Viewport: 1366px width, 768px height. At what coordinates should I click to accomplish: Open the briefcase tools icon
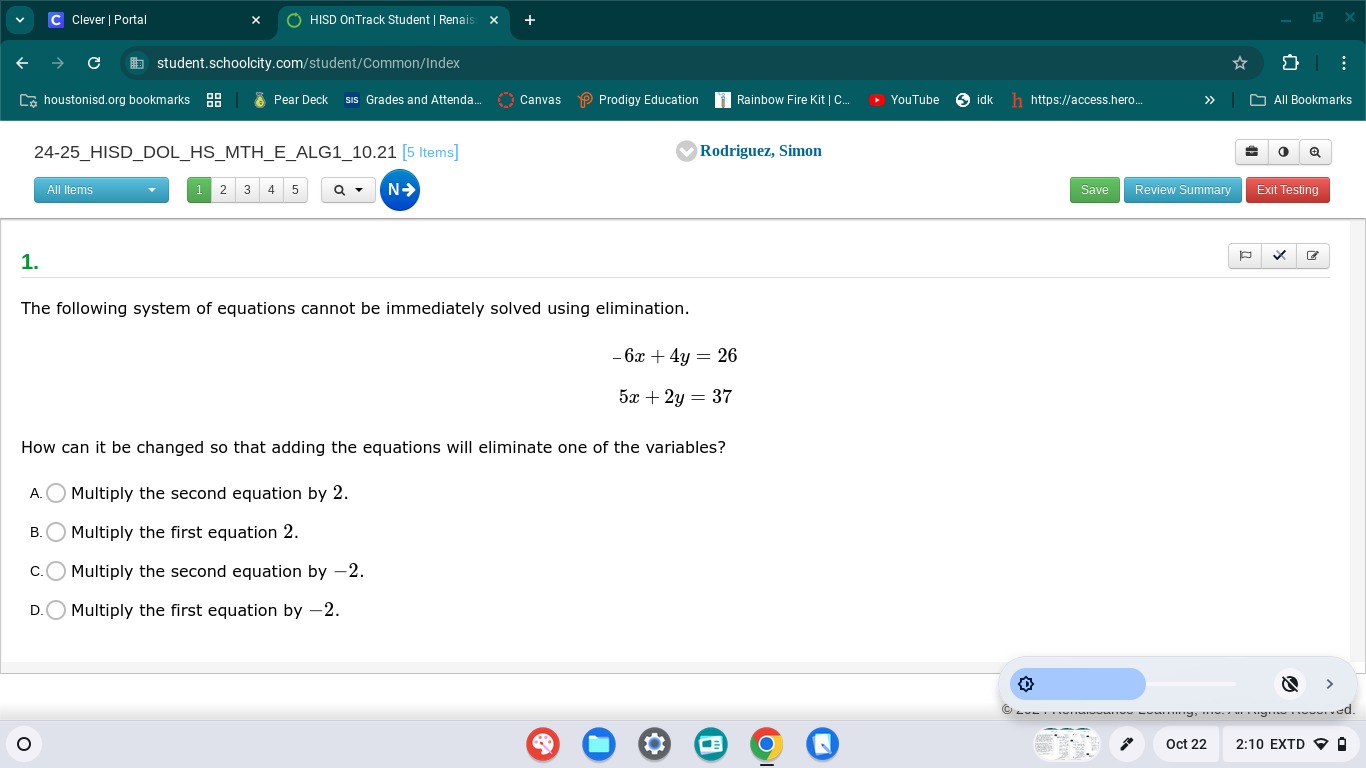(1251, 152)
